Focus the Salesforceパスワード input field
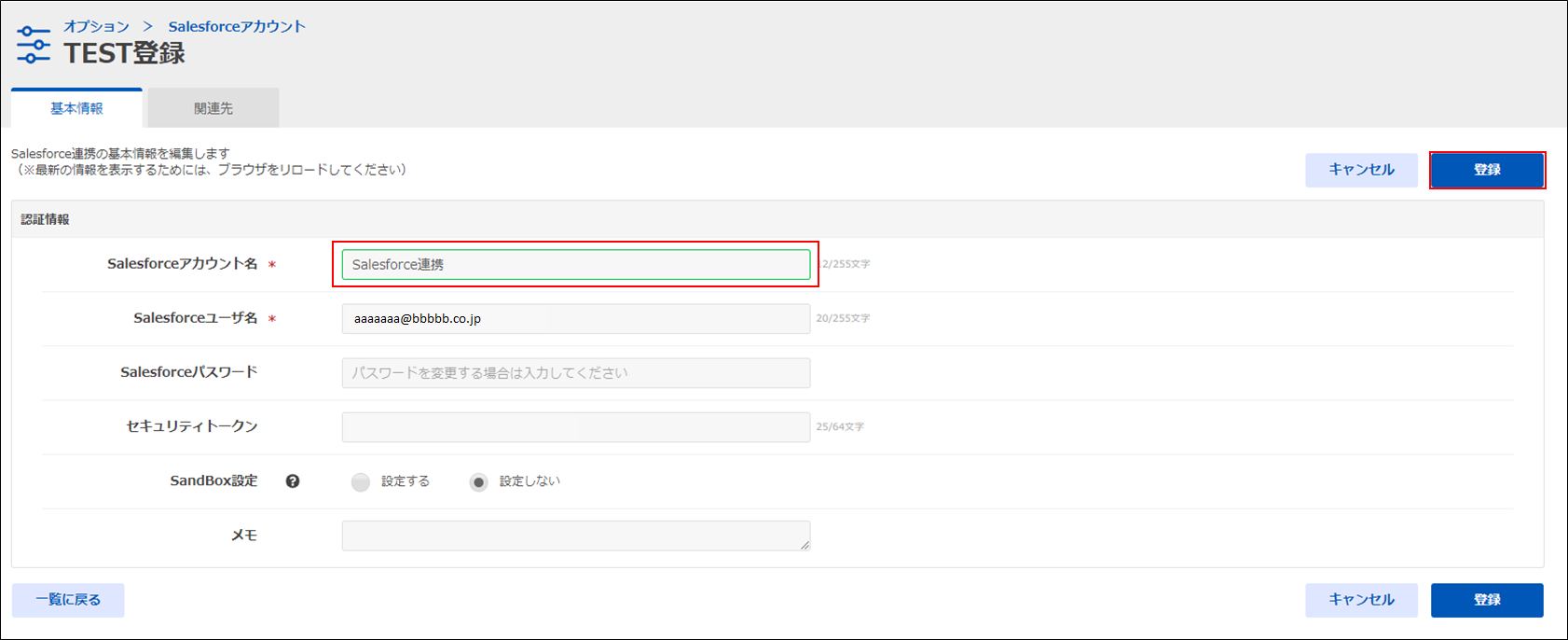Screen dimensions: 1568x640 pyautogui.click(x=576, y=372)
